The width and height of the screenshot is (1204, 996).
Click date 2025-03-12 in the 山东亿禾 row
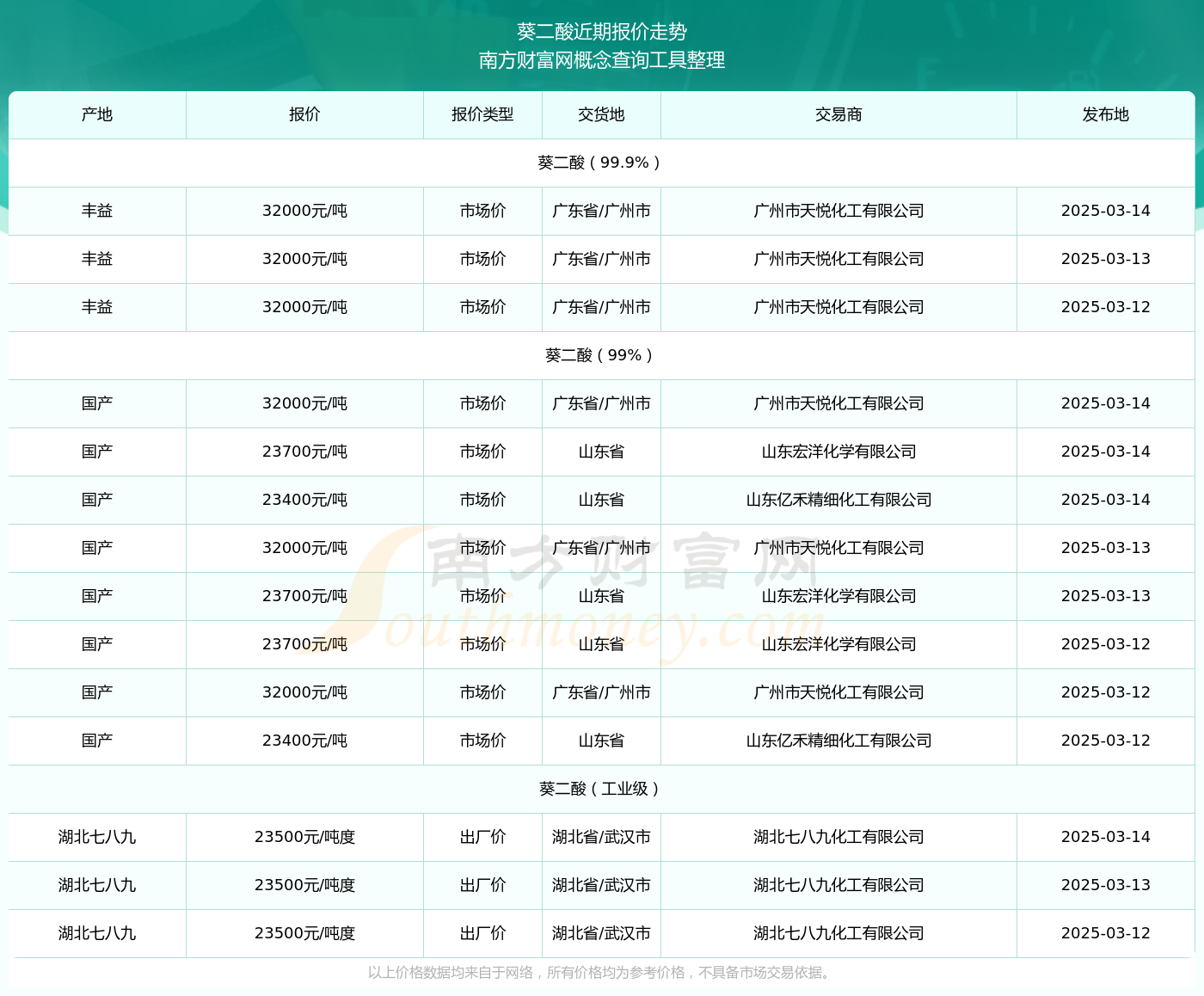(x=1105, y=741)
